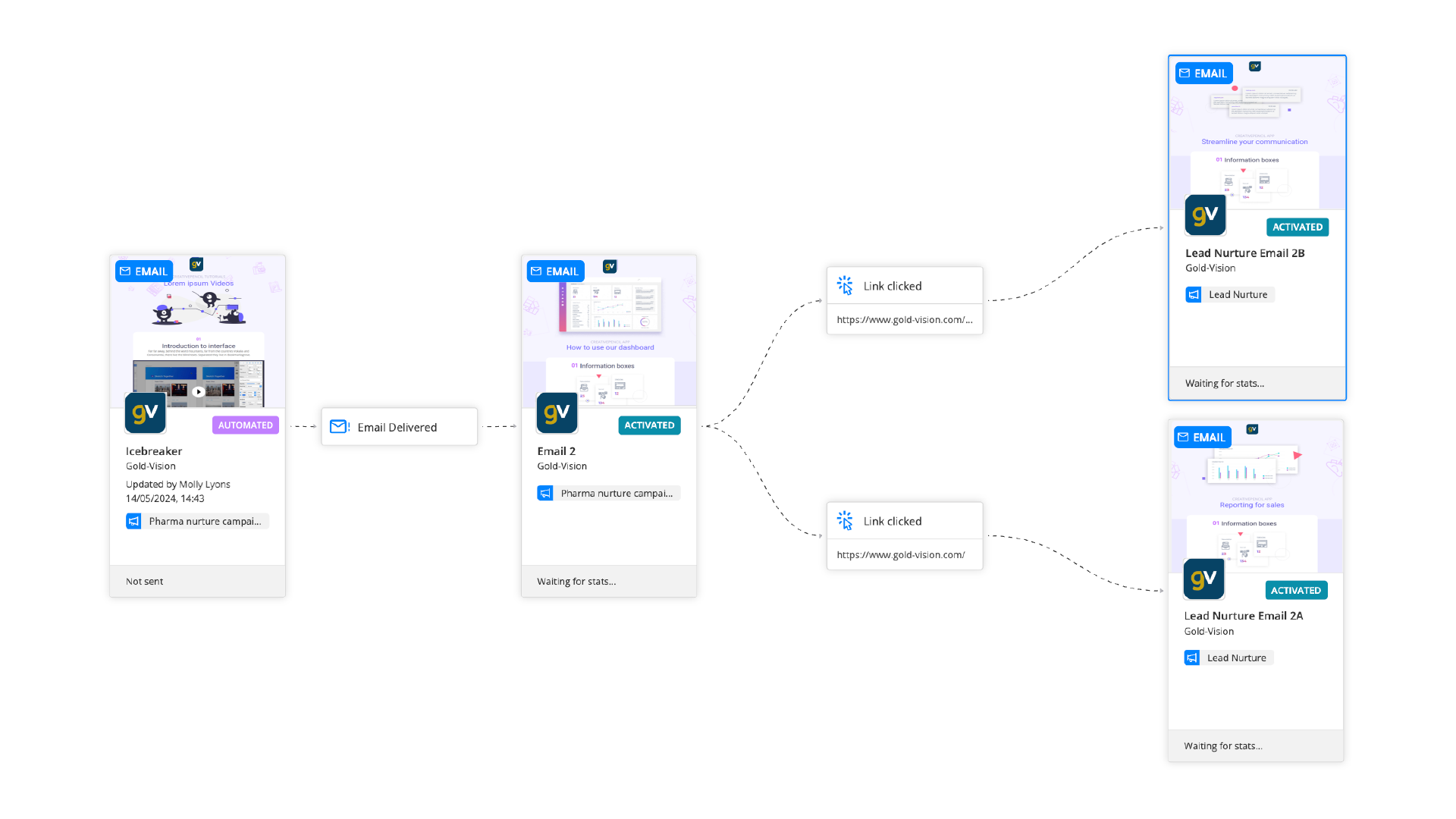Select the upper Link clicked trigger label
1456x819 pixels.
pyautogui.click(x=893, y=286)
